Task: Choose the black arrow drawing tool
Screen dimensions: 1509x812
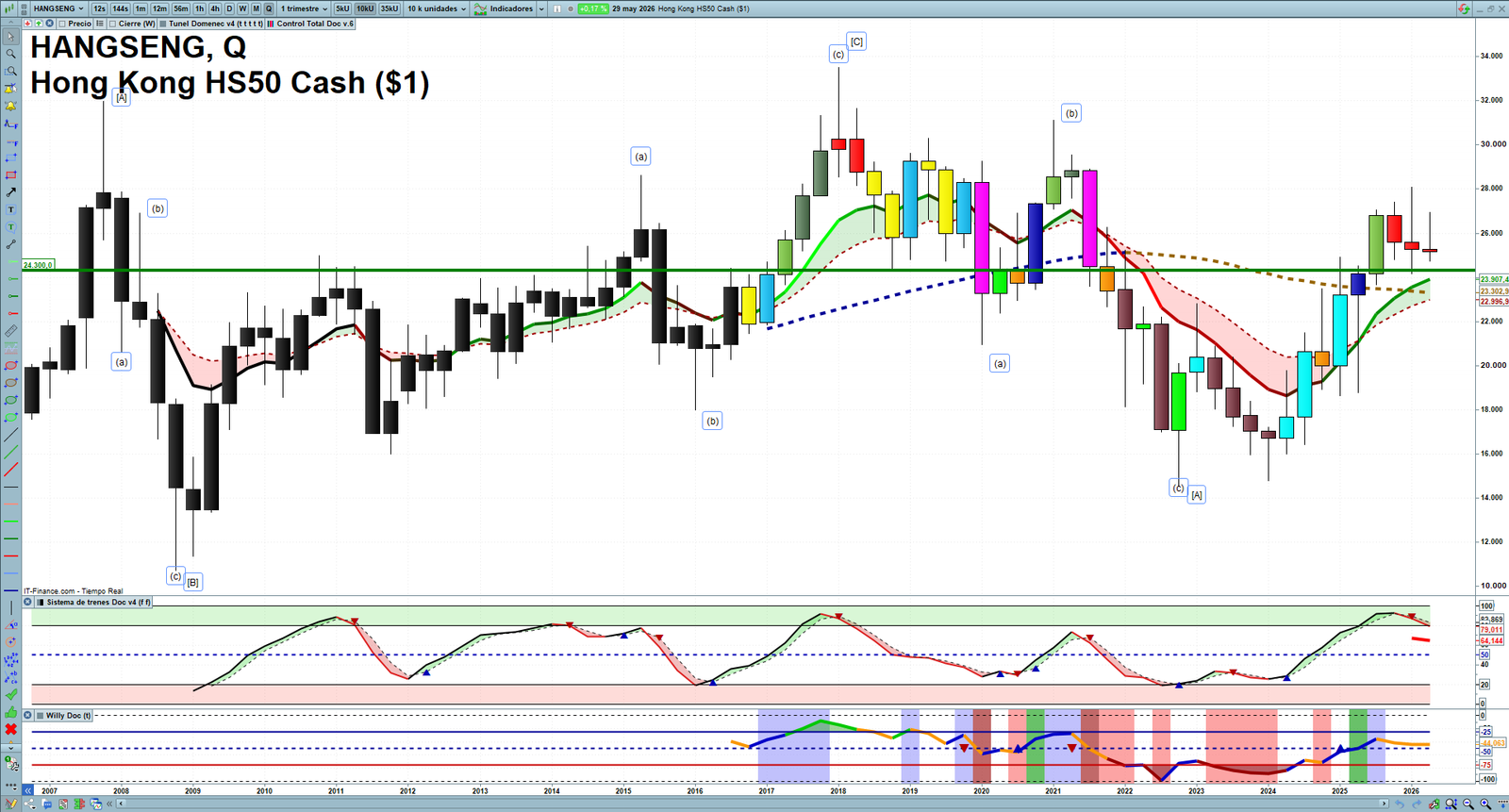Action: click(10, 192)
